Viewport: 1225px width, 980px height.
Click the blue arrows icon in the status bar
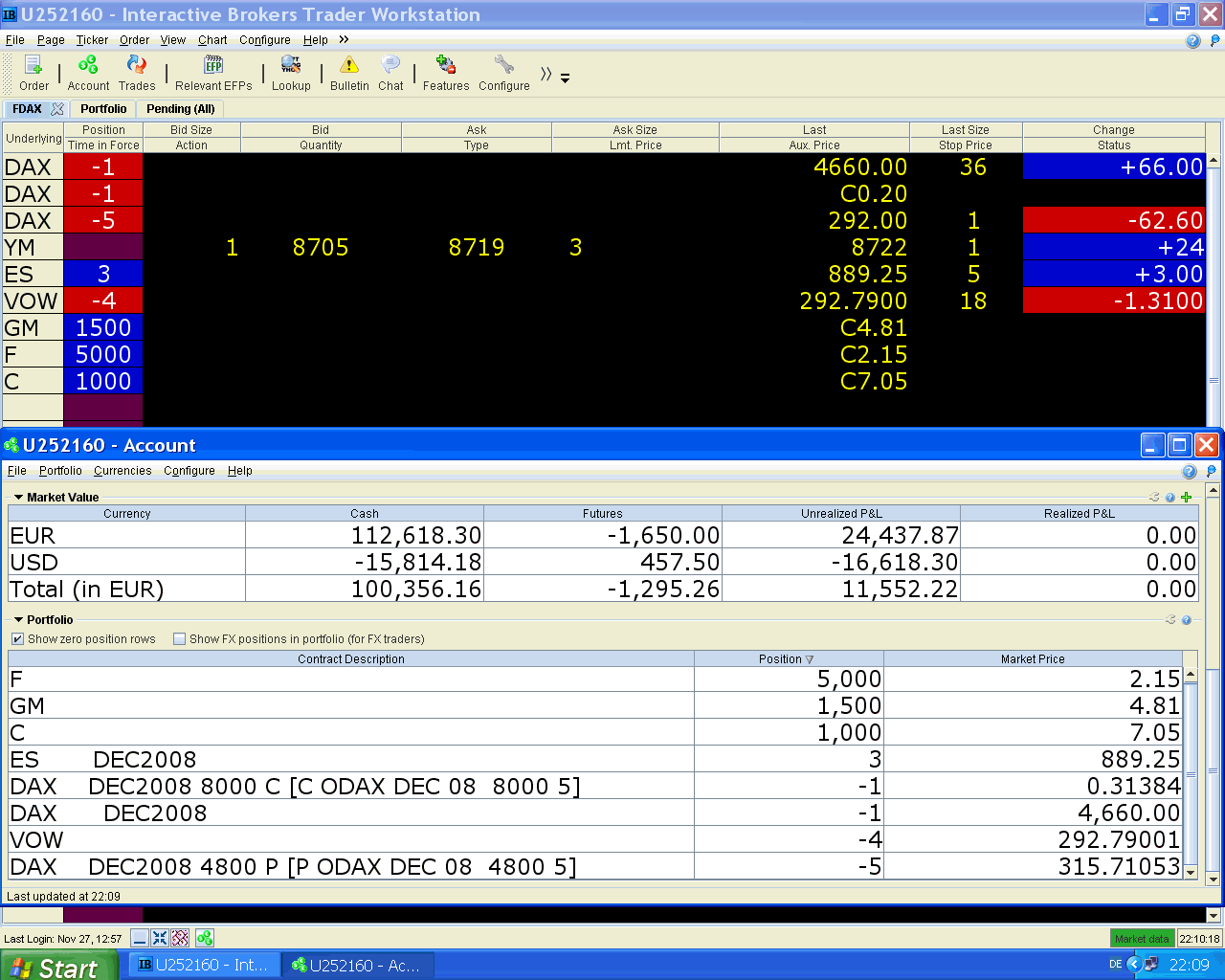[160, 938]
